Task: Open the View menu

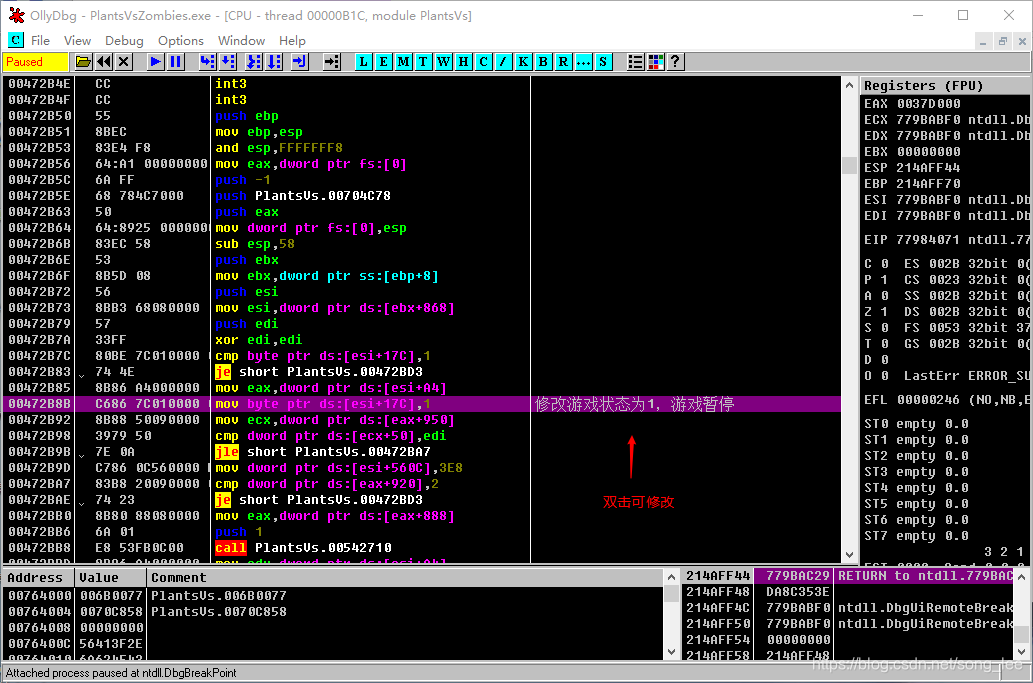Action: (77, 41)
